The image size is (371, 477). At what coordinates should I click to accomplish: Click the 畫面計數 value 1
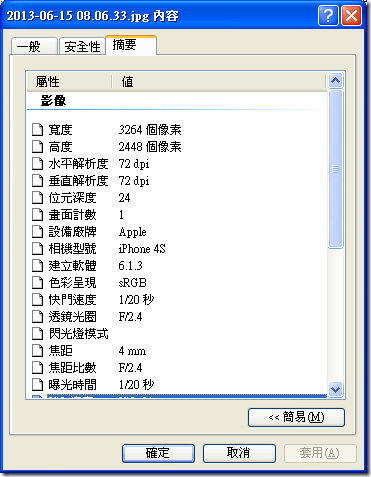(x=121, y=215)
